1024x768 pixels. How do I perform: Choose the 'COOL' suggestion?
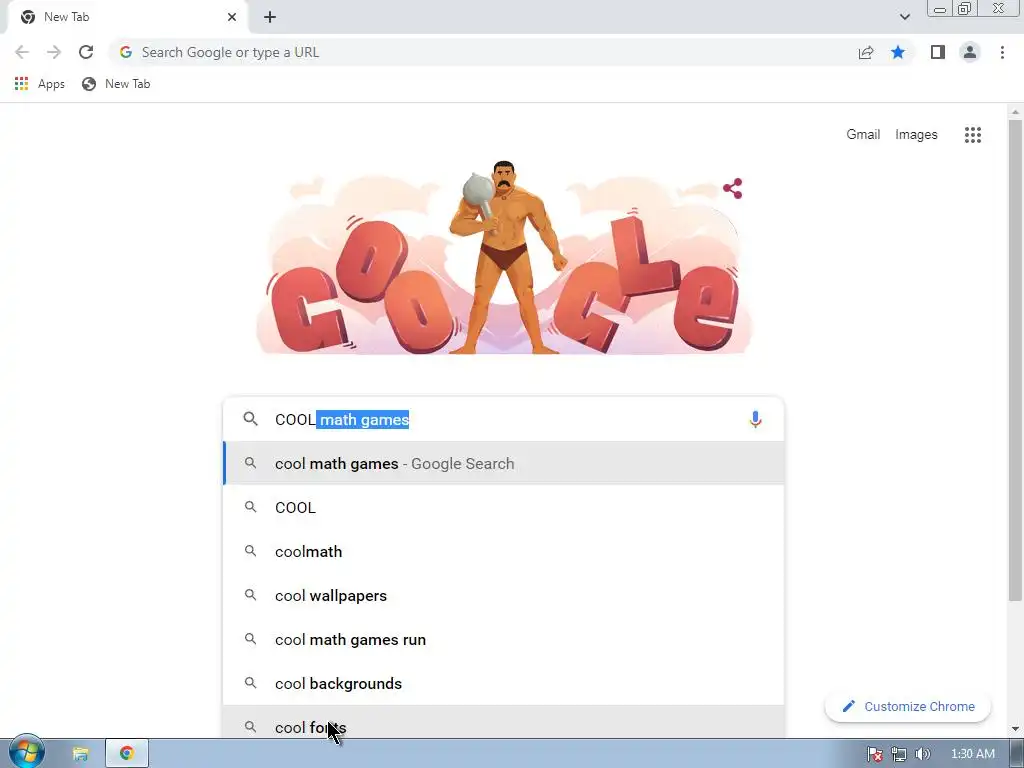[503, 507]
